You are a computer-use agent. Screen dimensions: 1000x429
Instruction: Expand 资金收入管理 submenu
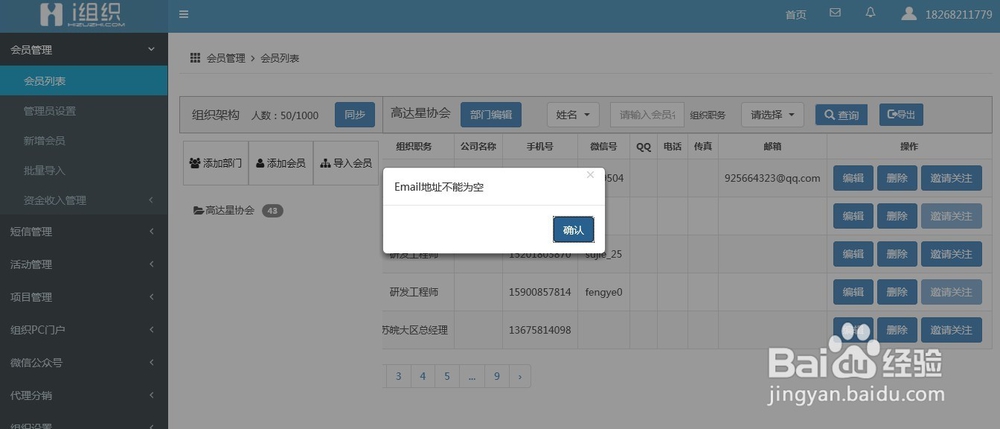pyautogui.click(x=84, y=200)
